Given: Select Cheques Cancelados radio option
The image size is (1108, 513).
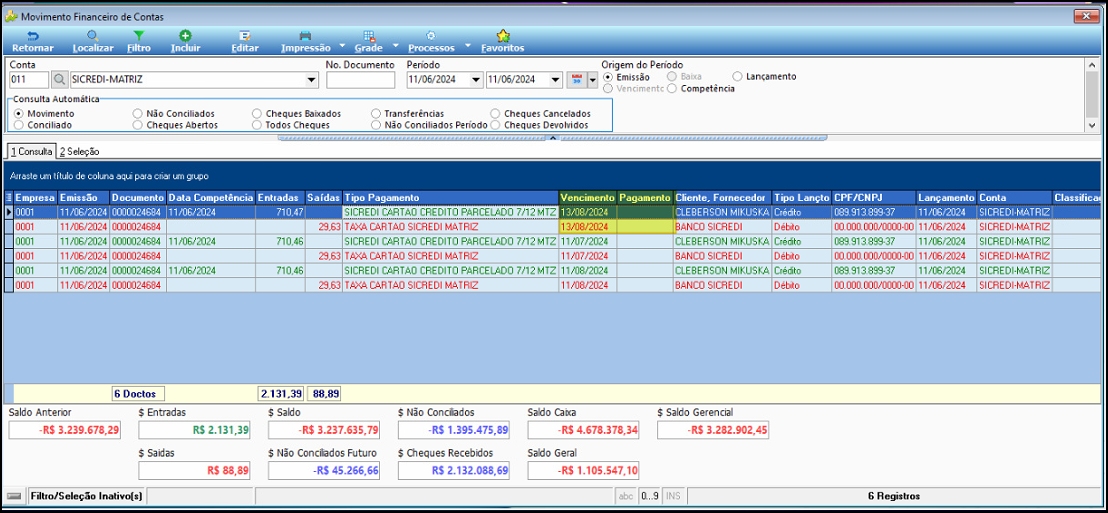Looking at the screenshot, I should pos(495,113).
